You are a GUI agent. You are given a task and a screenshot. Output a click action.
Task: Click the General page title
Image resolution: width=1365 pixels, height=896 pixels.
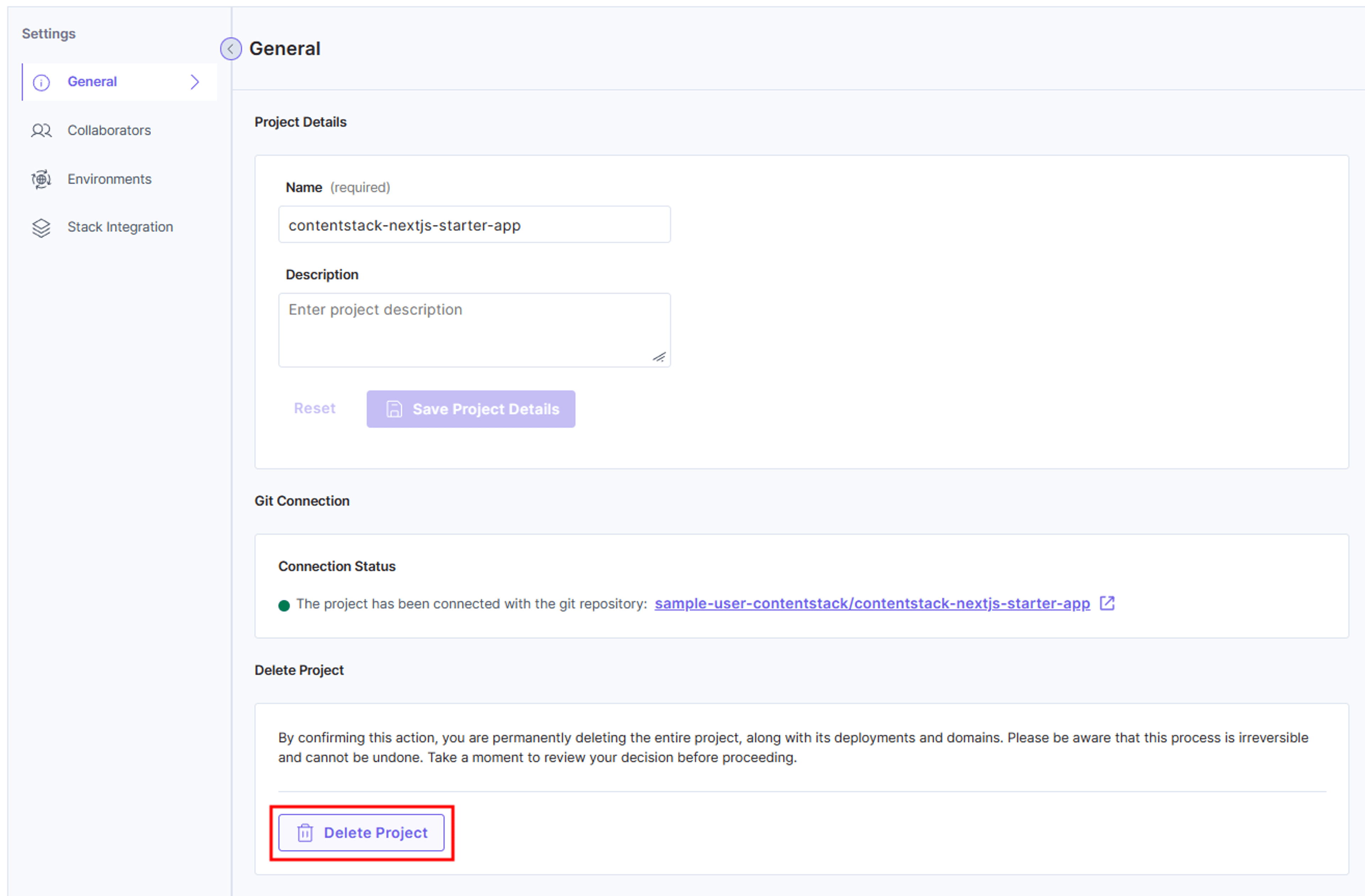[285, 49]
